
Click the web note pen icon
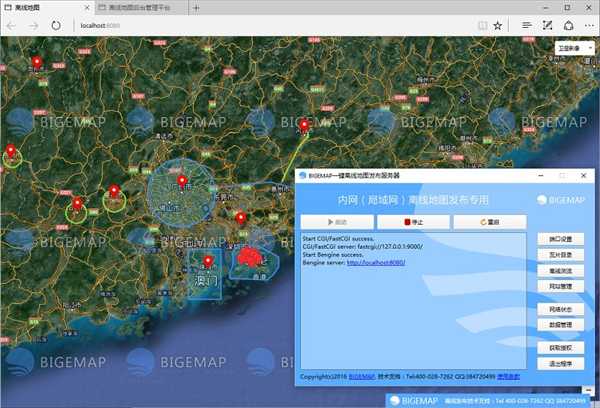click(548, 24)
